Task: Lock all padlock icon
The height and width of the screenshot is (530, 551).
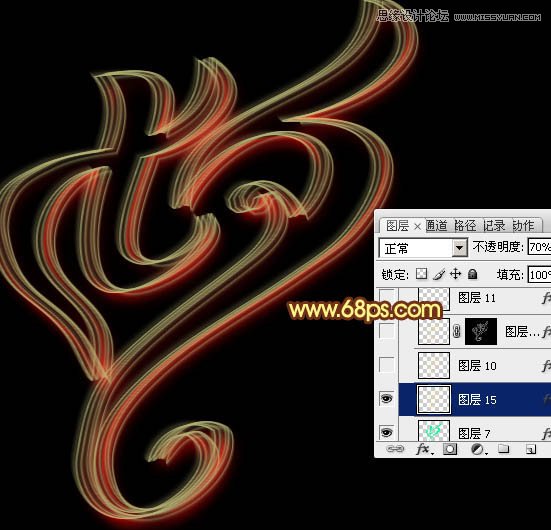Action: tap(473, 274)
